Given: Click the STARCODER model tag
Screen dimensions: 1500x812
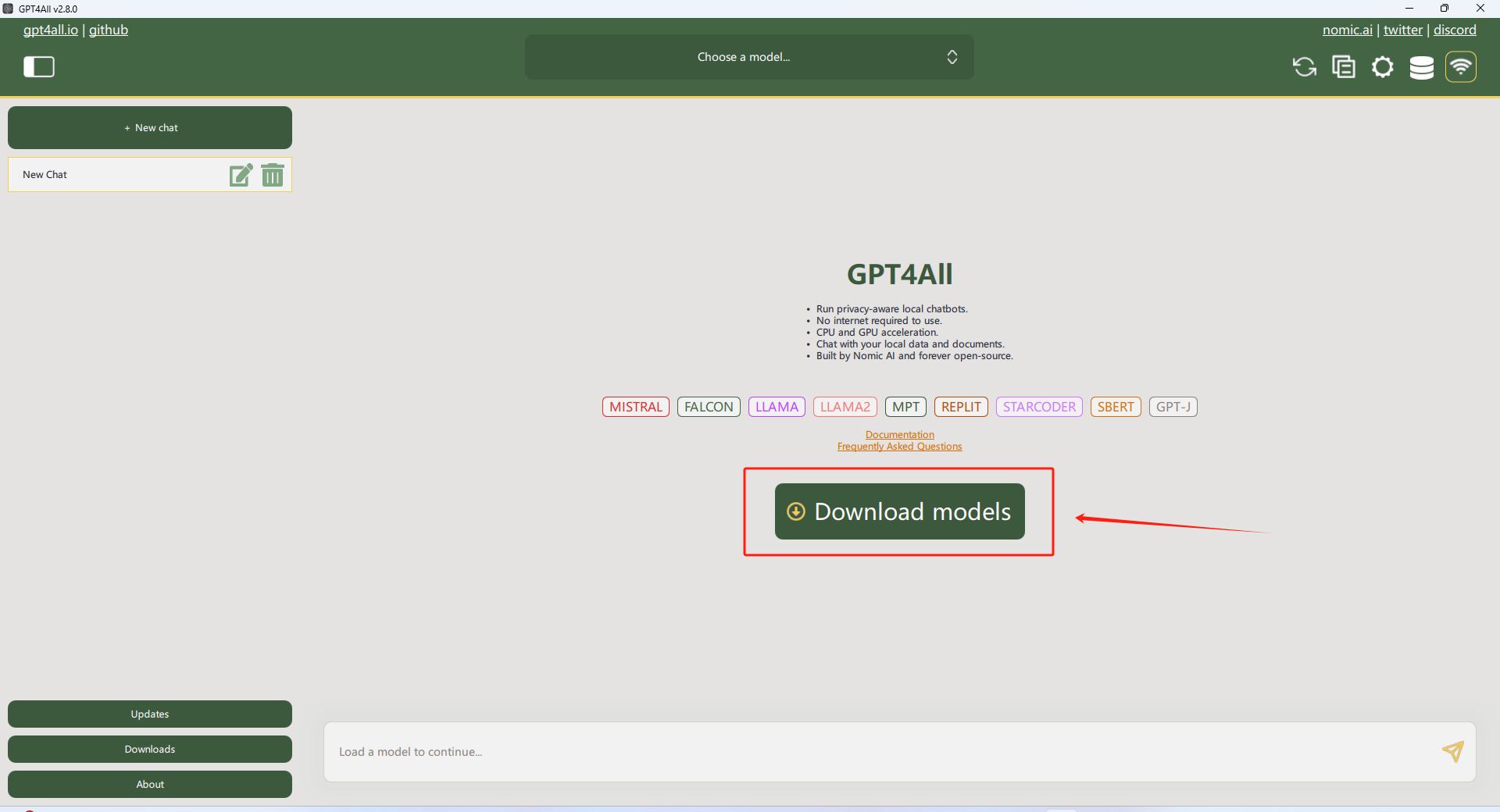Looking at the screenshot, I should click(x=1039, y=407).
